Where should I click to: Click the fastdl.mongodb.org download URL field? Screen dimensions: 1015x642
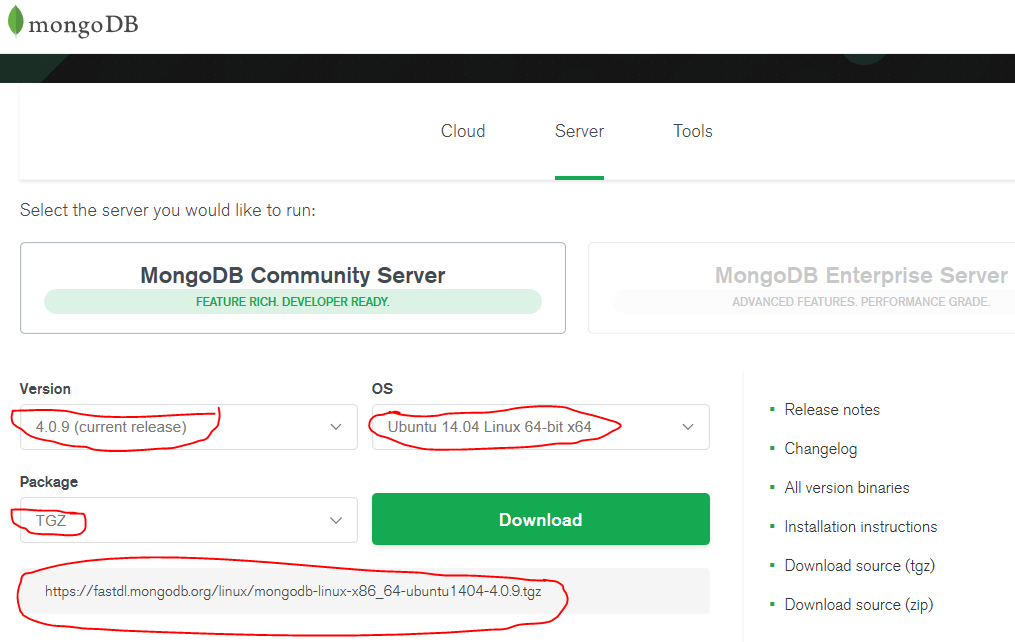pos(364,591)
